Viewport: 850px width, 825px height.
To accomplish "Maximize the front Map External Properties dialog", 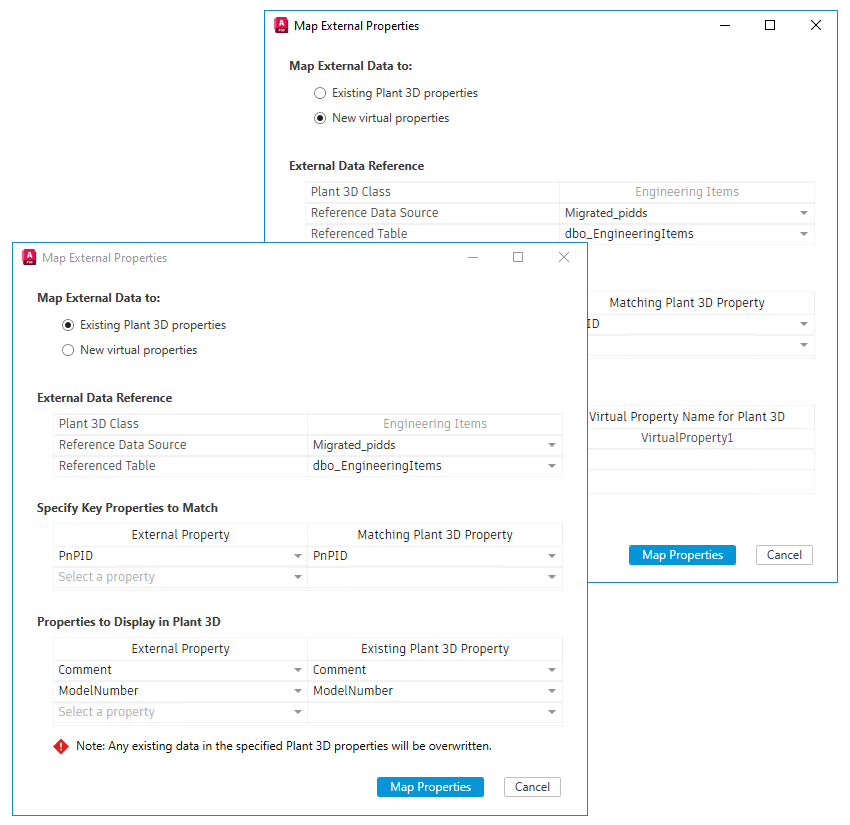I will click(x=518, y=257).
